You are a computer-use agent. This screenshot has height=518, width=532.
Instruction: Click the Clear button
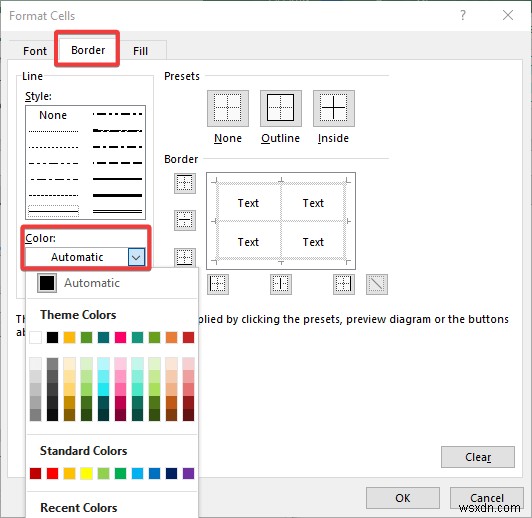[478, 457]
